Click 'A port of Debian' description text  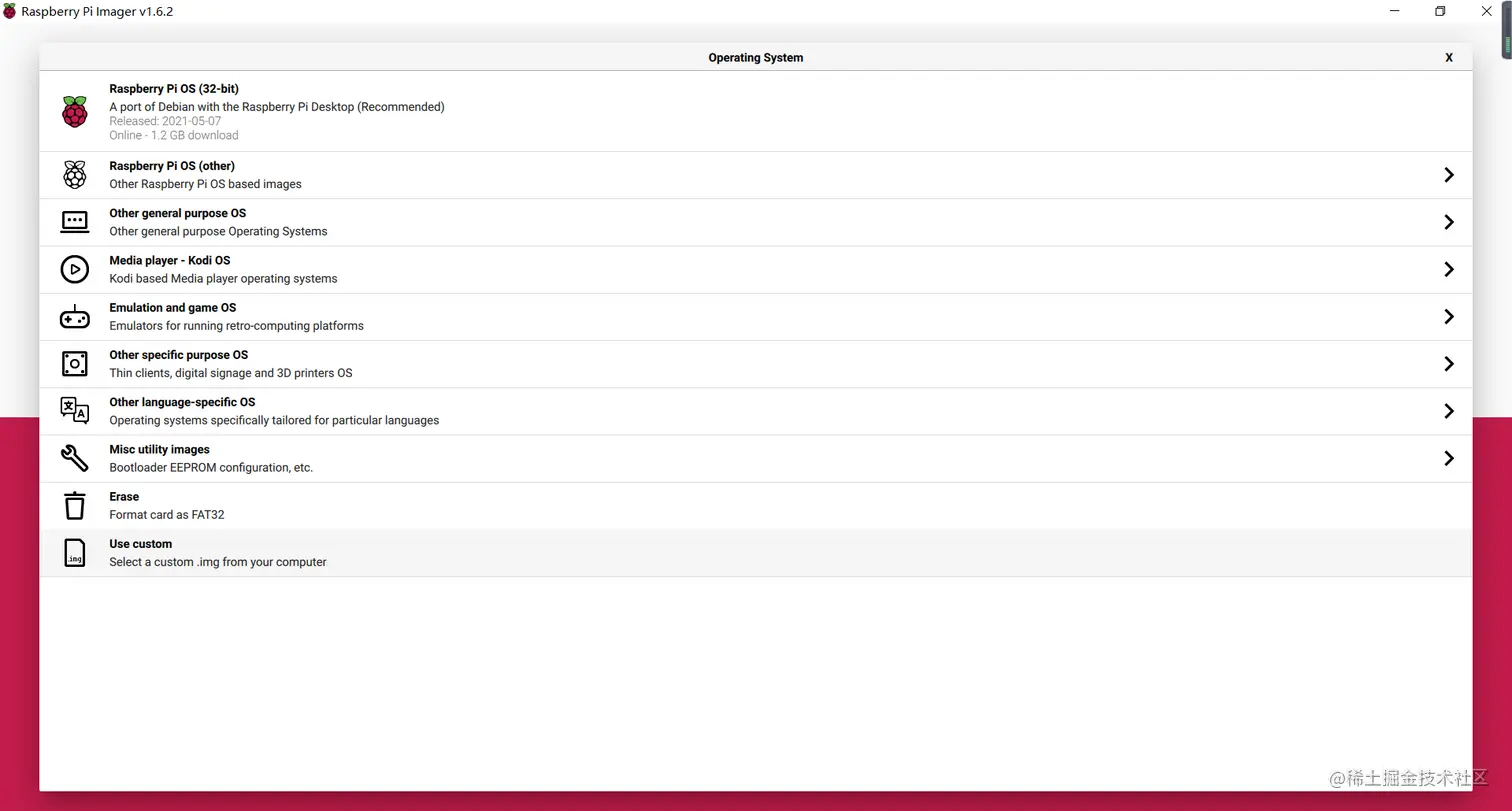pyautogui.click(x=277, y=107)
